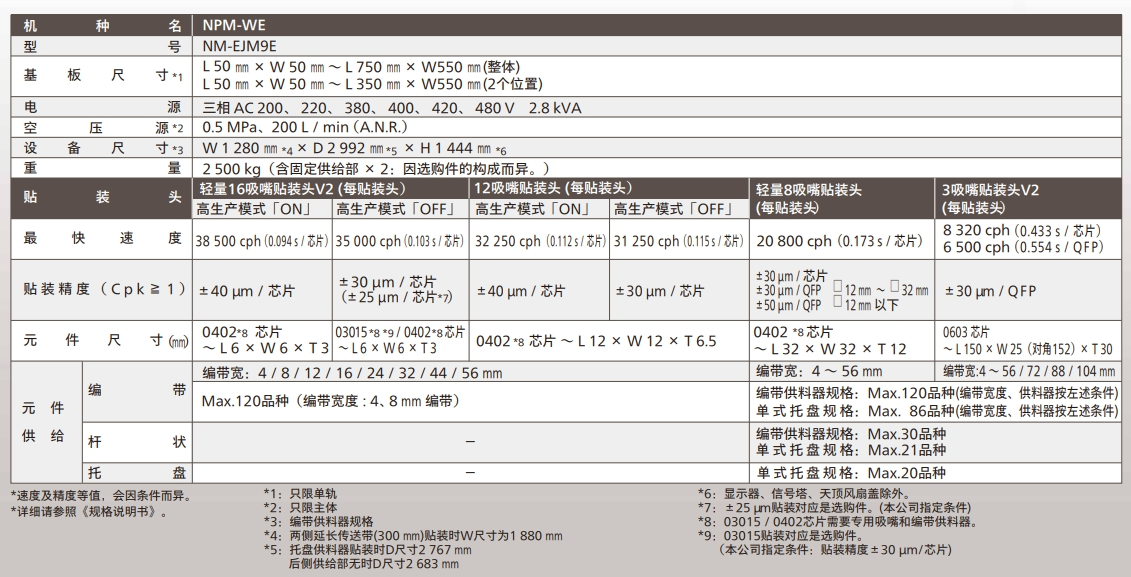Click the model number NM-EJM9E
Image resolution: width=1131 pixels, height=577 pixels.
coord(239,47)
